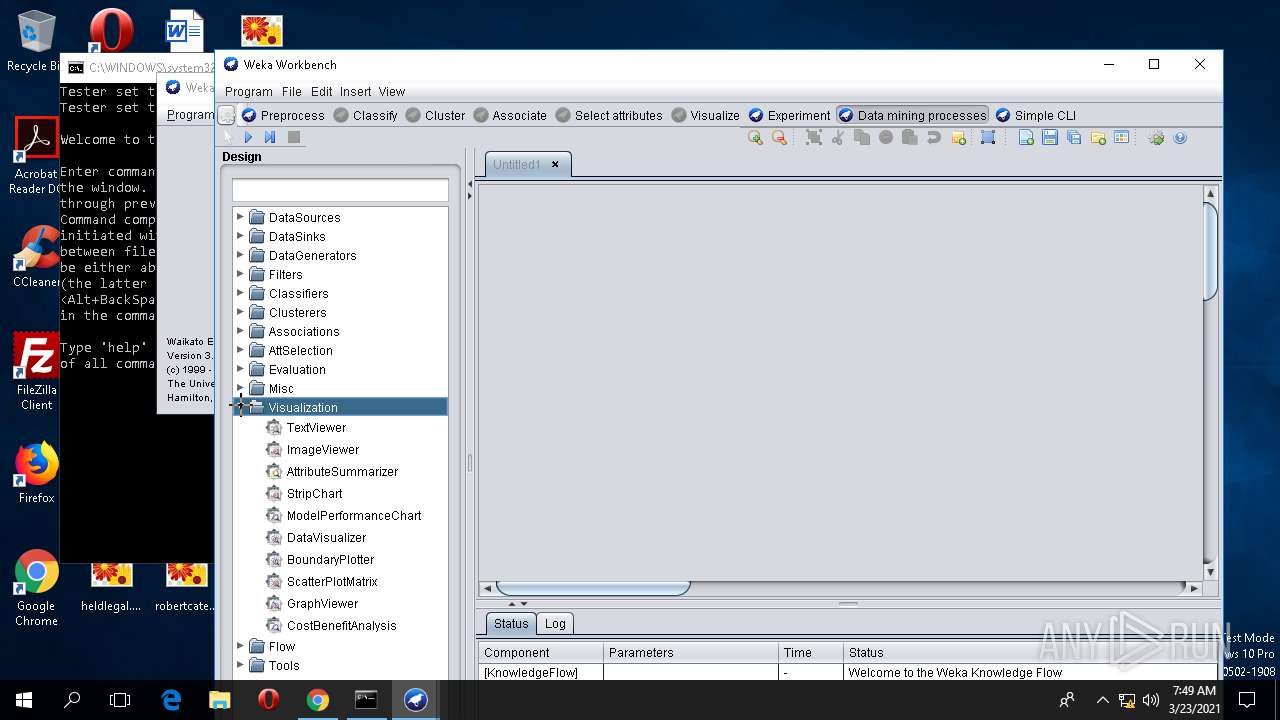The image size is (1280, 720).
Task: Click the Zoom out toolbar icon
Action: pos(779,138)
